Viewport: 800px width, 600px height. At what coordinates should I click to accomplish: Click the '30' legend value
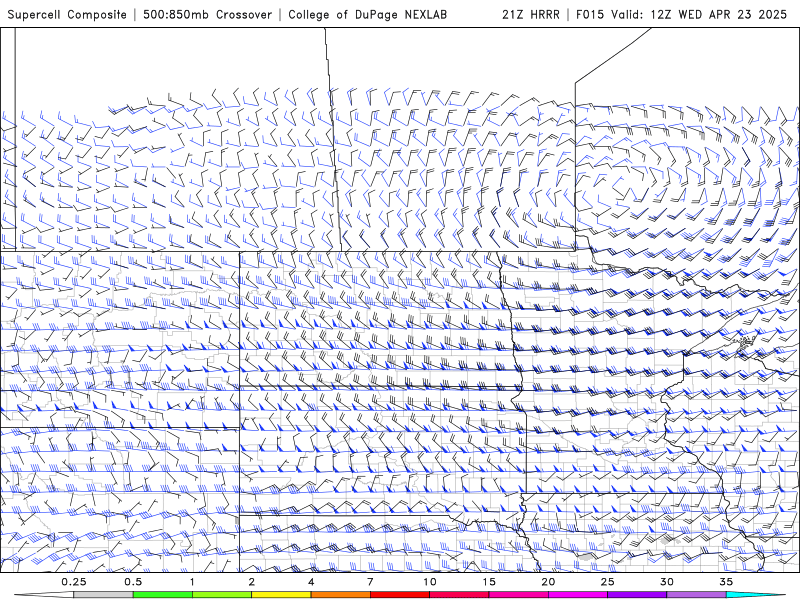click(666, 582)
